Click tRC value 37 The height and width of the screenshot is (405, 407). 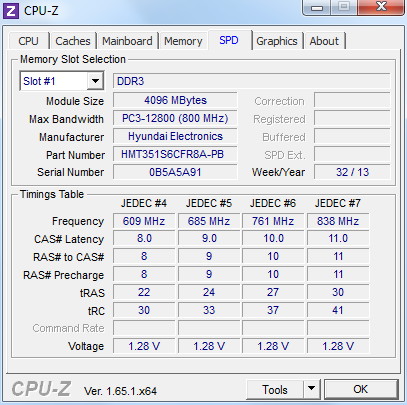273,310
